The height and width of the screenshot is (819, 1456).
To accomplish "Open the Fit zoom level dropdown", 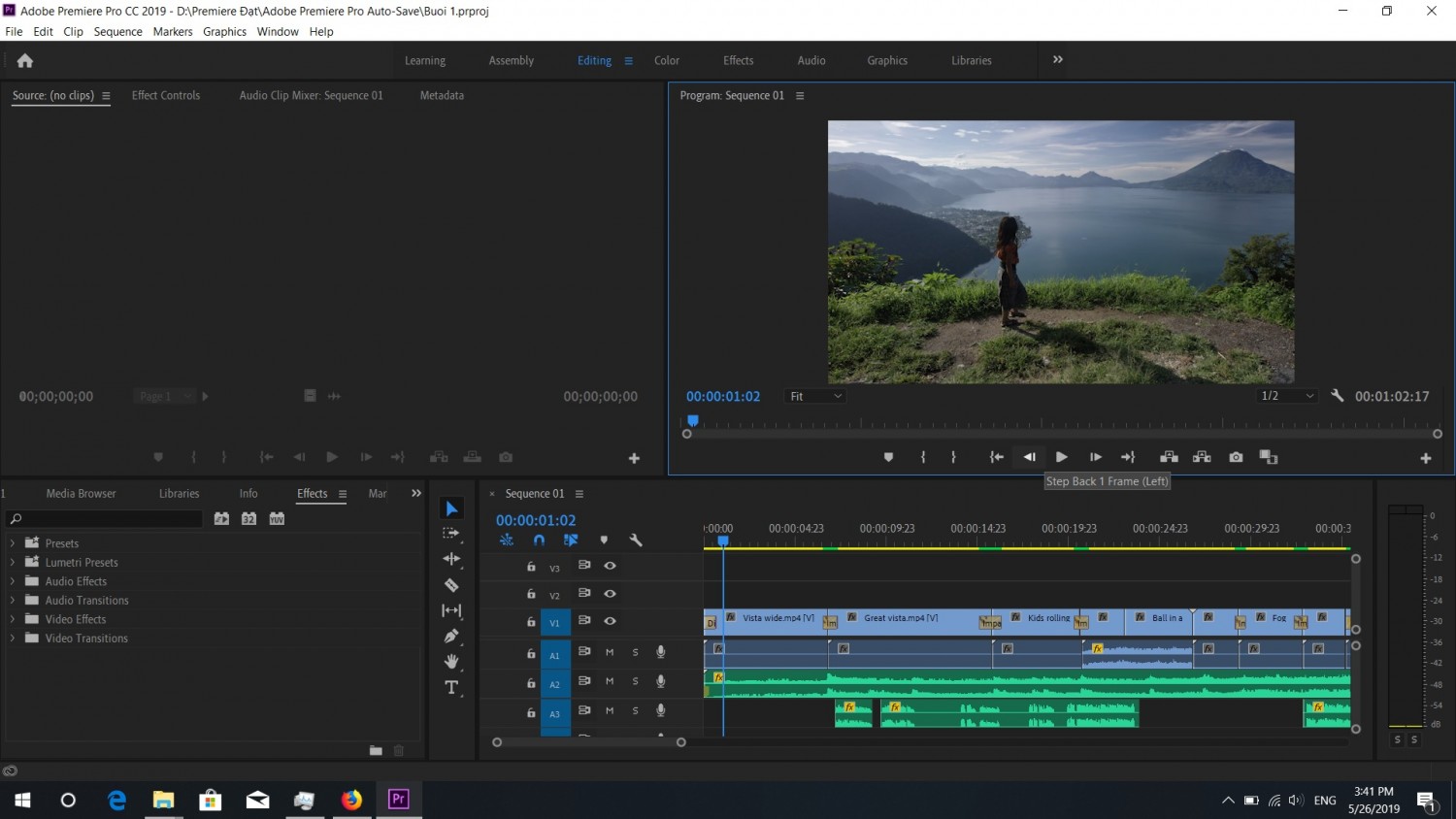I will pyautogui.click(x=815, y=396).
